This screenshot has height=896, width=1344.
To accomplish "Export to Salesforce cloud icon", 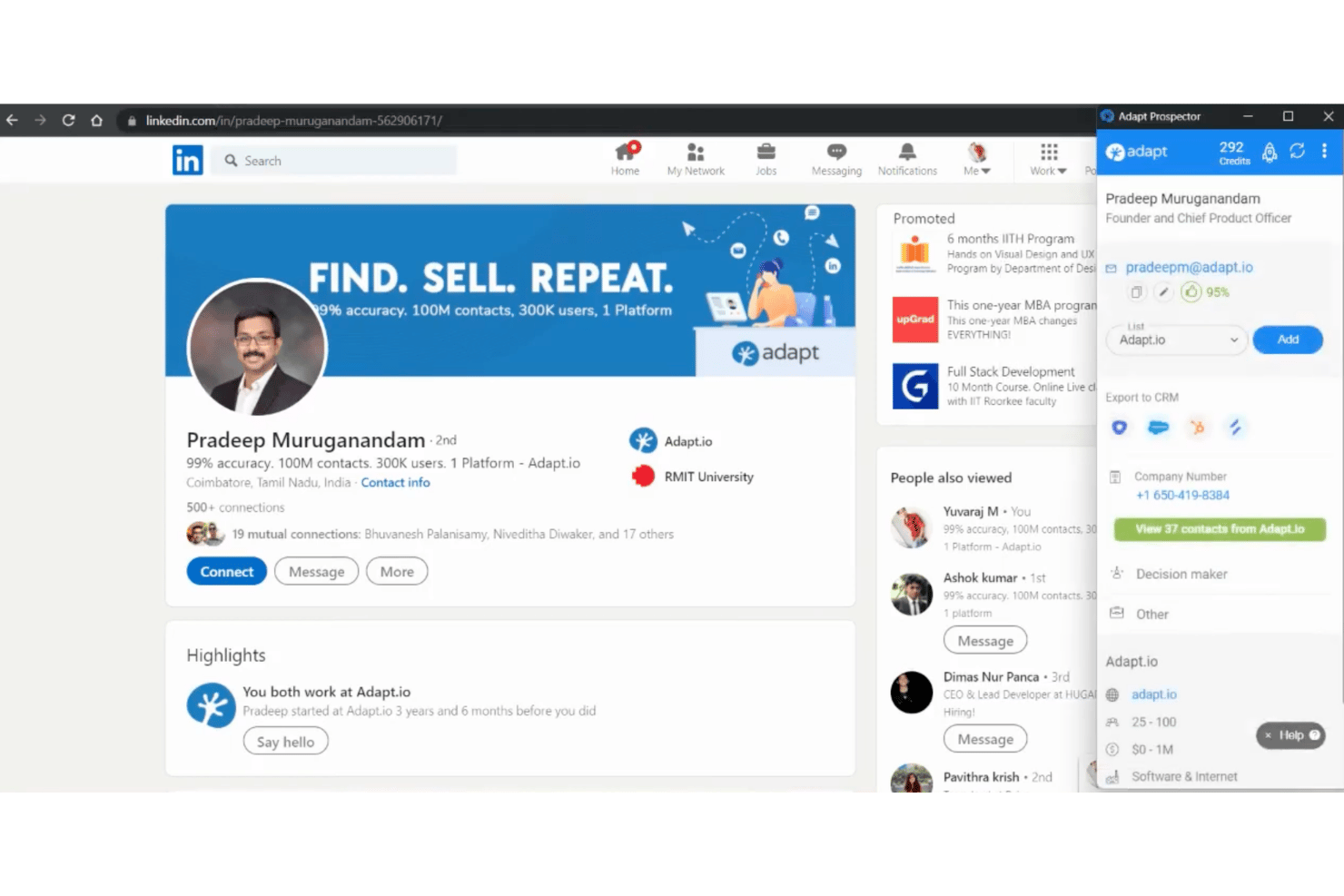I will (1158, 428).
